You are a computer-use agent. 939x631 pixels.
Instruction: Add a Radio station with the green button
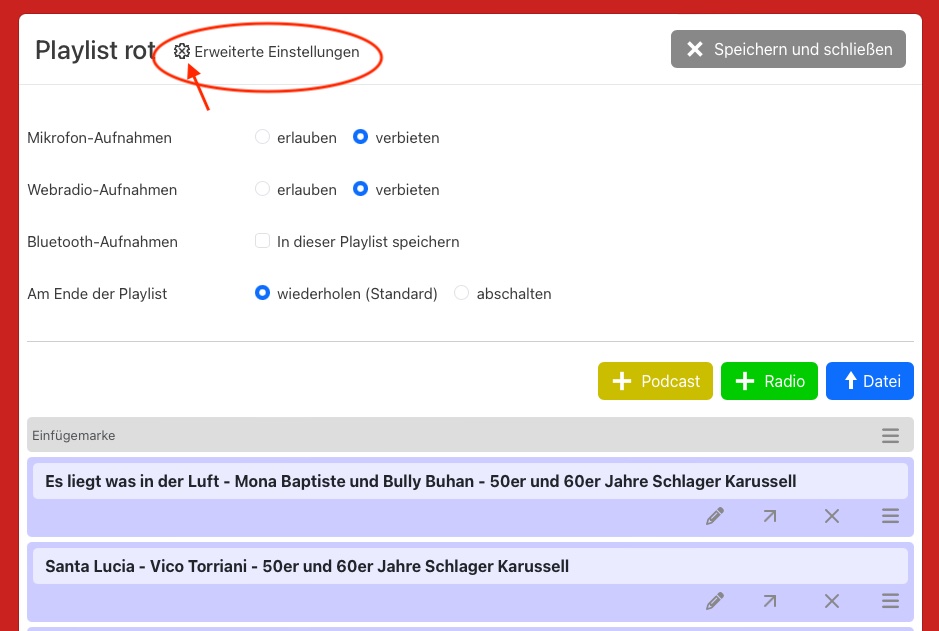[769, 381]
